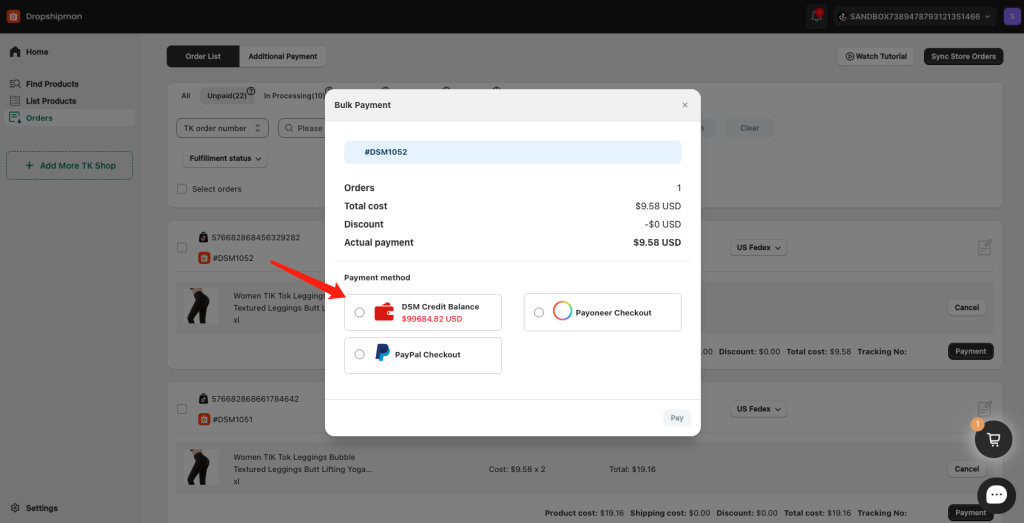Open the TK order number dropdown
This screenshot has height=523, width=1024.
click(x=223, y=128)
